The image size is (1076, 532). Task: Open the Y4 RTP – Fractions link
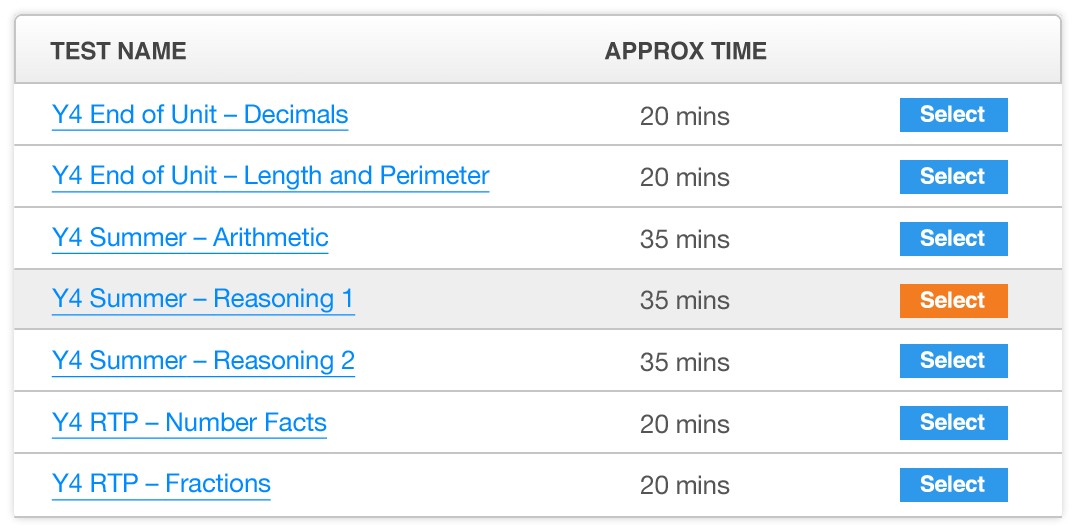pos(161,484)
